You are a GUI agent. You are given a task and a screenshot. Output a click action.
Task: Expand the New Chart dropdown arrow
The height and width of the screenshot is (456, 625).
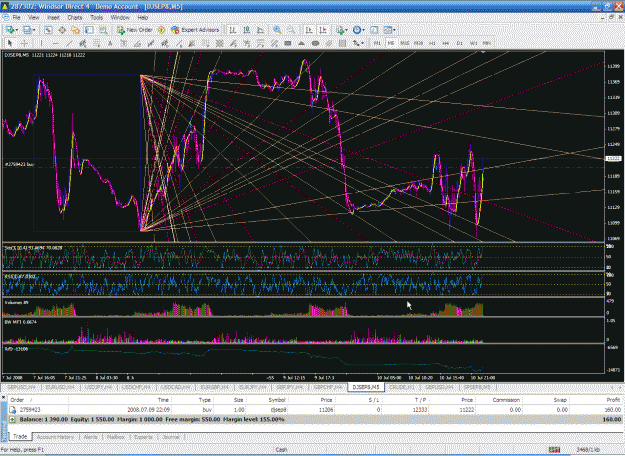16,30
